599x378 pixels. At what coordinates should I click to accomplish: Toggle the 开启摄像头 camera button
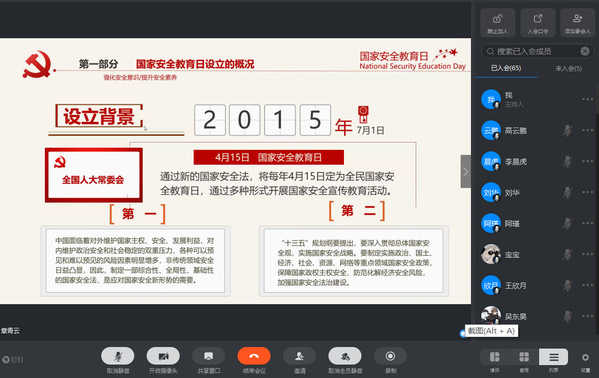click(163, 356)
